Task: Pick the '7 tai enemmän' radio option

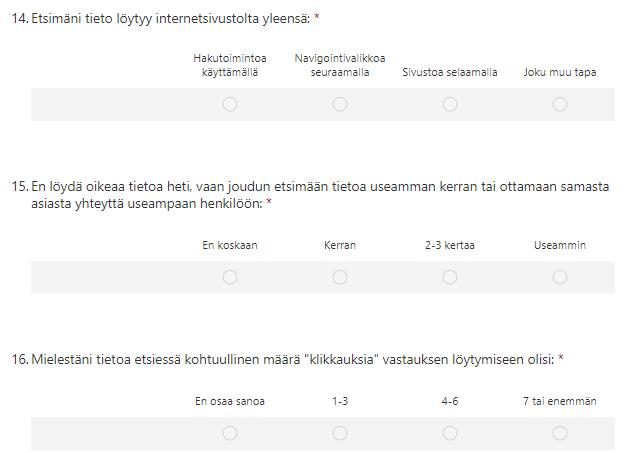Action: pos(560,433)
